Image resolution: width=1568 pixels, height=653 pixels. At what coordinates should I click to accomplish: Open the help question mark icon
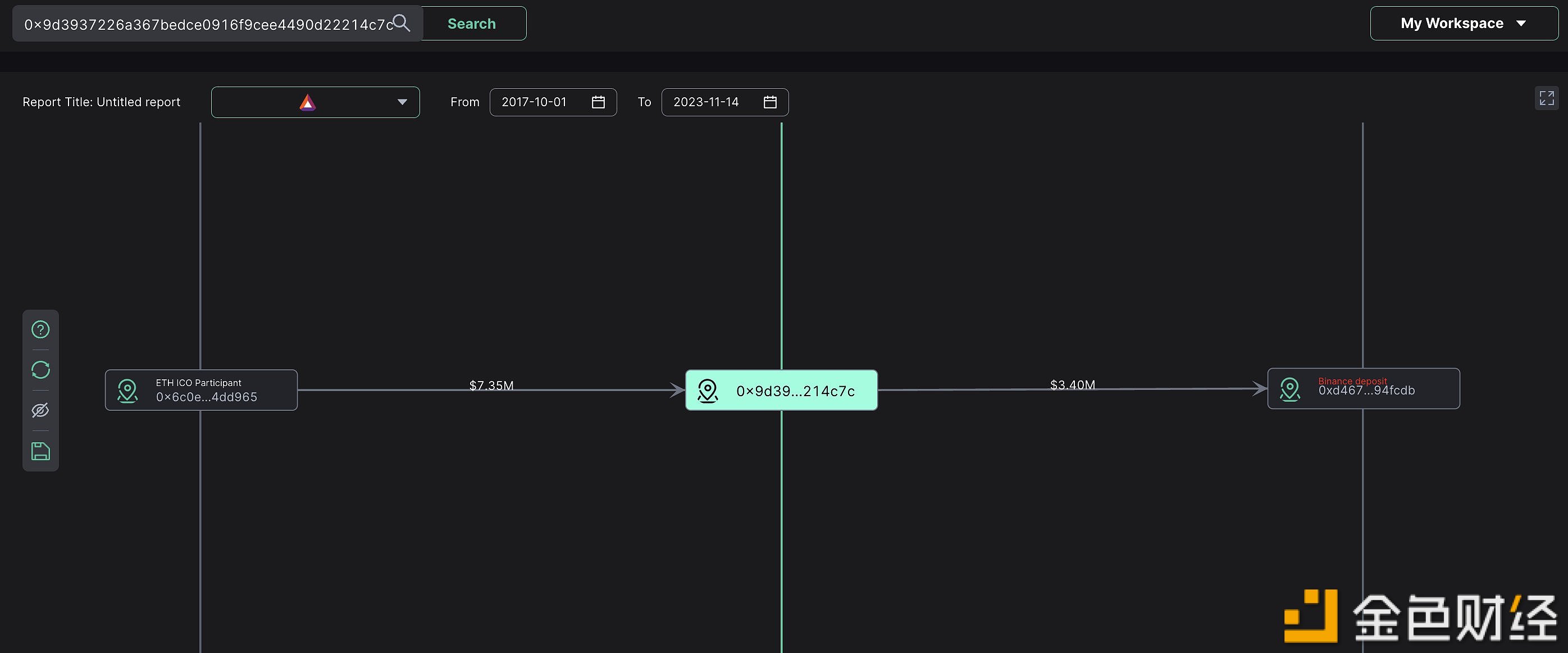(x=40, y=329)
